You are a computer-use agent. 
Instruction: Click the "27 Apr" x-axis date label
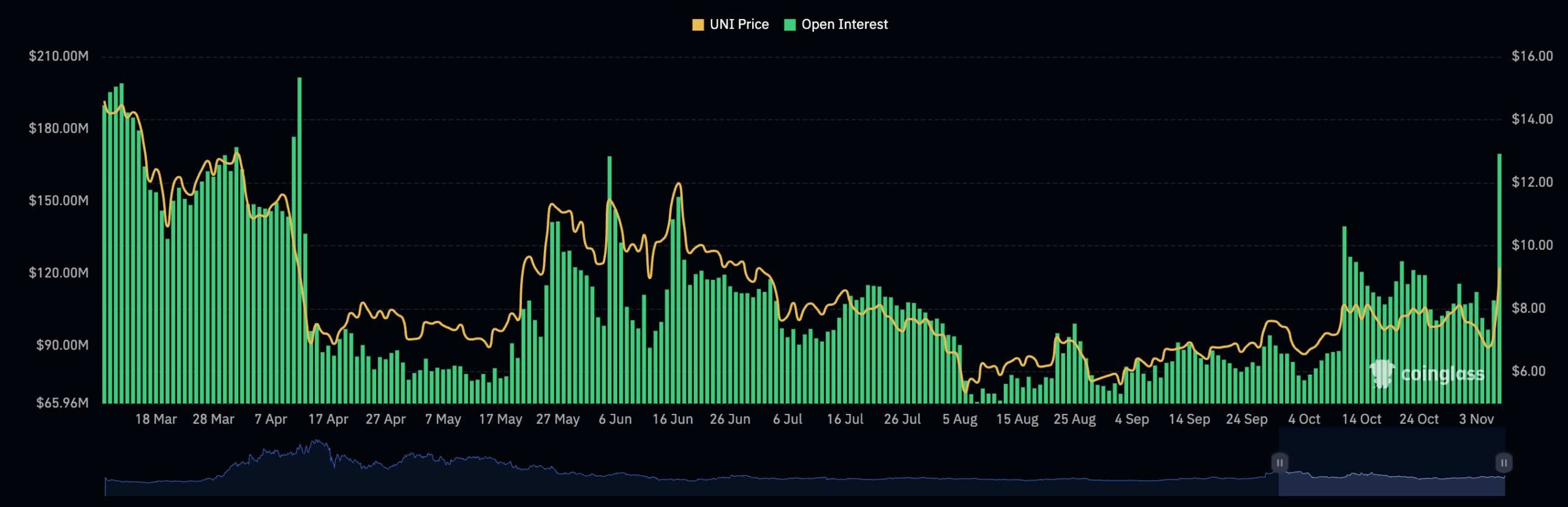click(x=386, y=419)
